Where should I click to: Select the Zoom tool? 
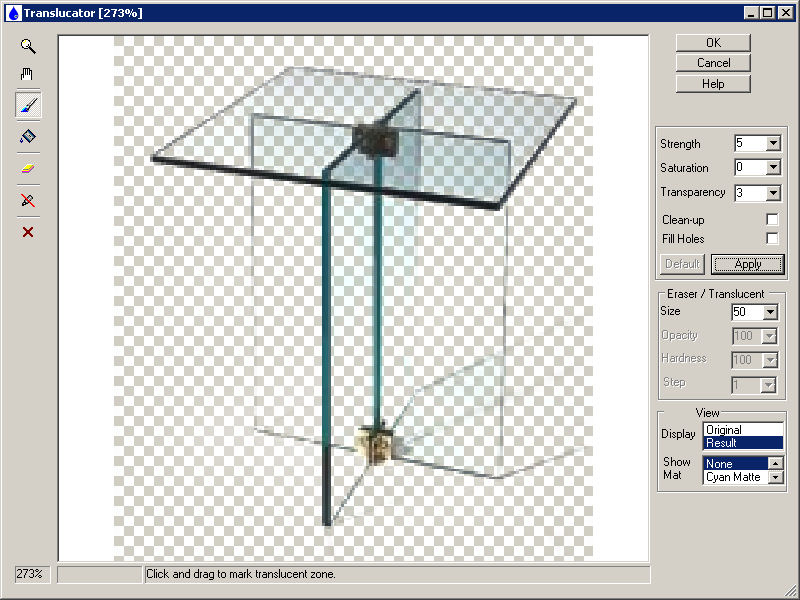pyautogui.click(x=28, y=46)
